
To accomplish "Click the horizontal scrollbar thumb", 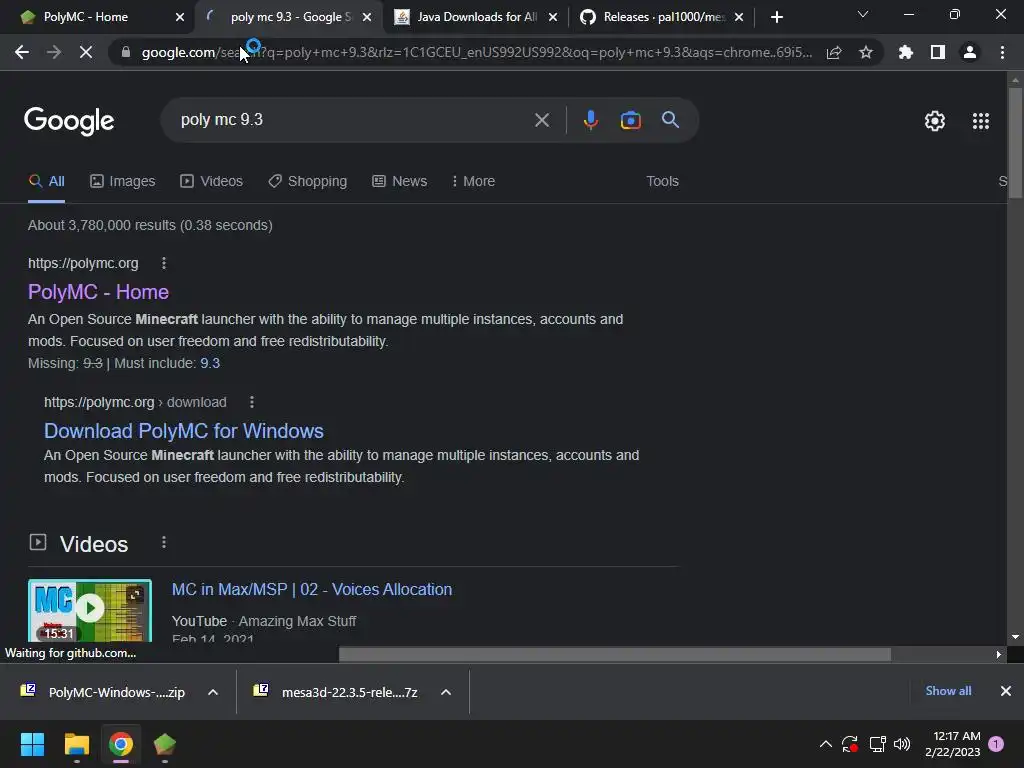I will coord(615,654).
